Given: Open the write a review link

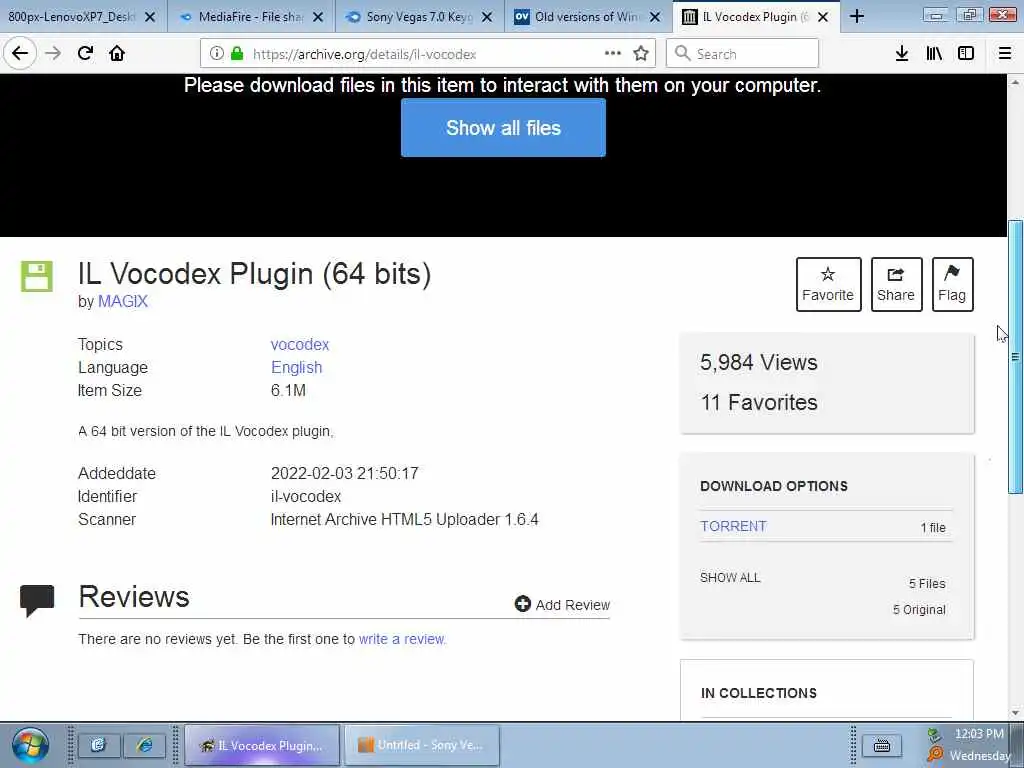Looking at the screenshot, I should pos(402,639).
